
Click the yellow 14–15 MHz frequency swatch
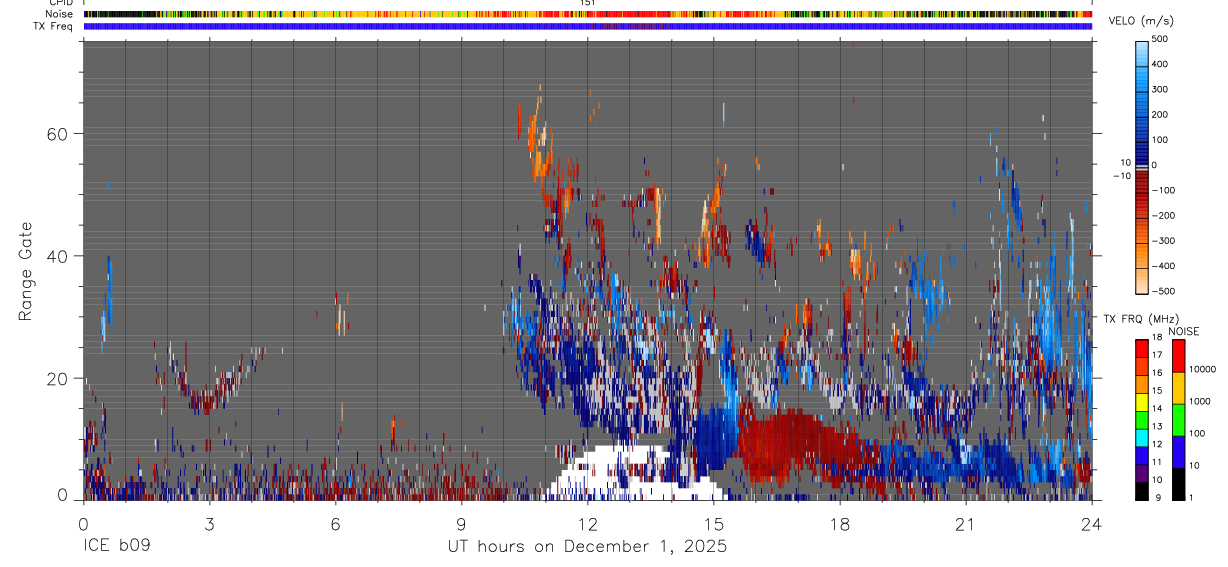(x=1142, y=400)
